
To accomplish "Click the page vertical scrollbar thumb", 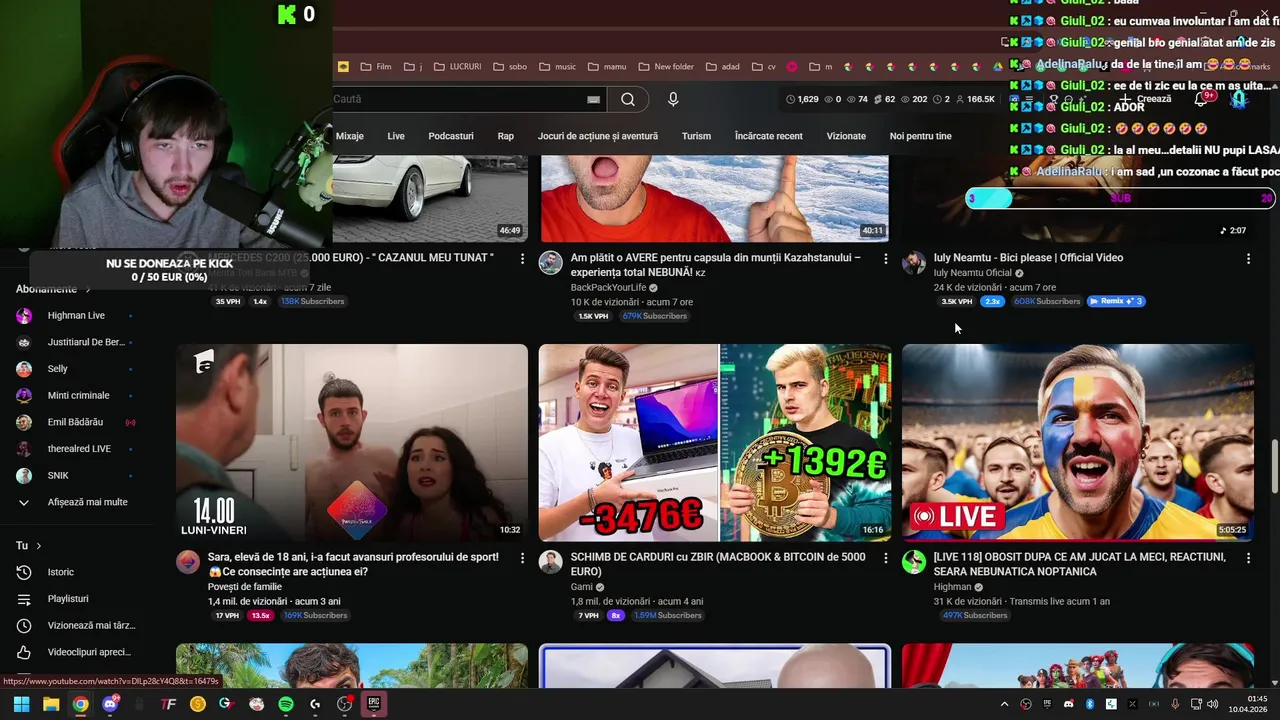I will (1274, 464).
